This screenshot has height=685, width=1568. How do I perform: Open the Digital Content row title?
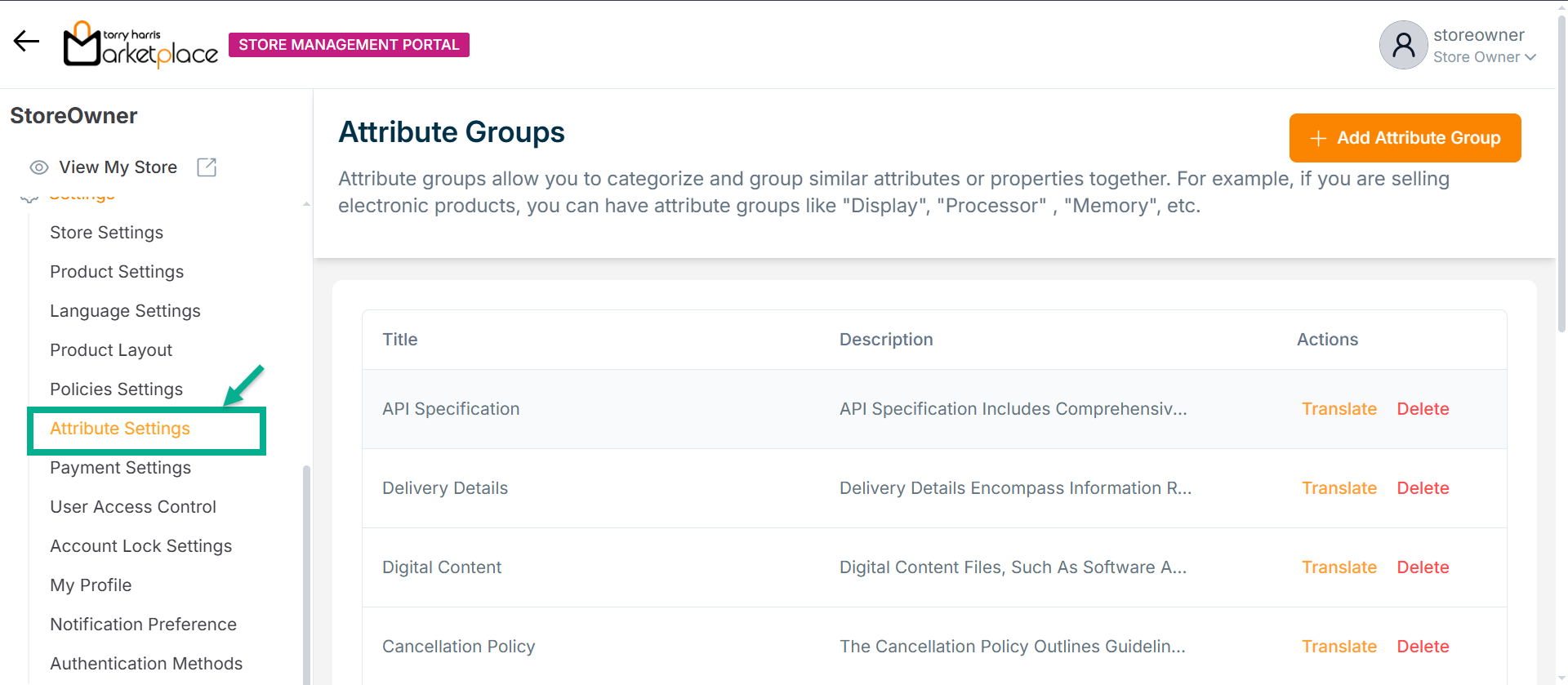click(442, 567)
